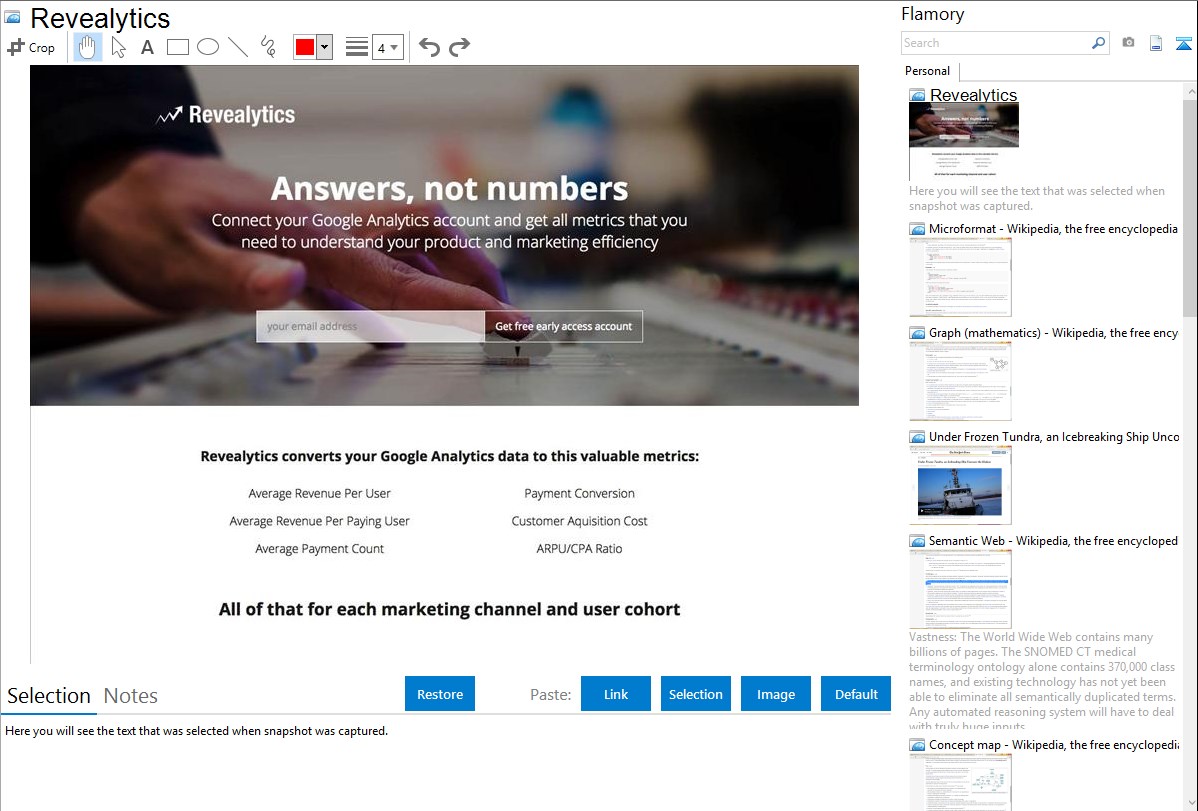The image size is (1198, 811).
Task: Open the Revealytics snapshot thumbnail
Action: point(963,141)
